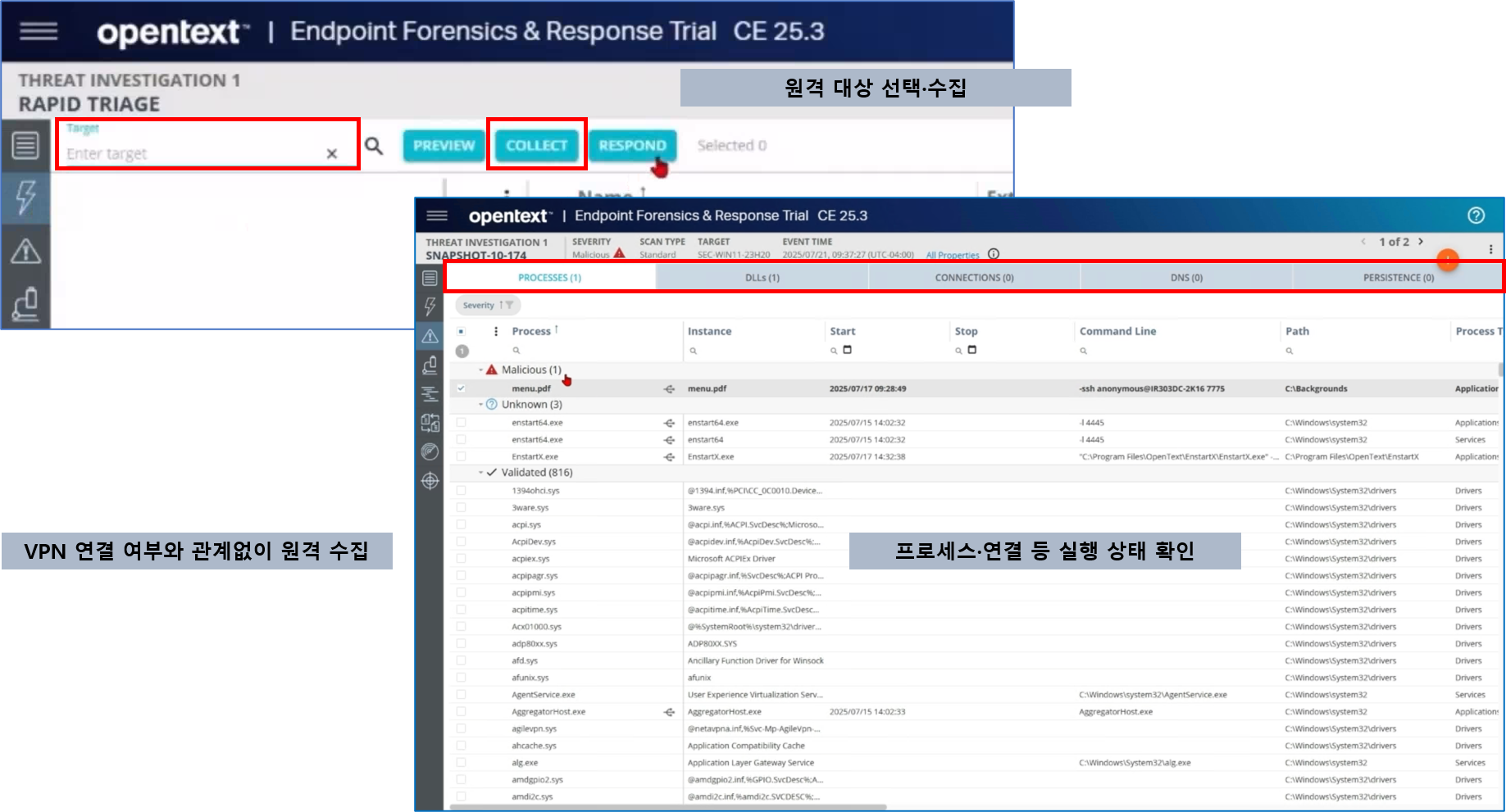This screenshot has height=812, width=1506.
Task: Open the calendar picker under Start column
Action: pos(848,350)
